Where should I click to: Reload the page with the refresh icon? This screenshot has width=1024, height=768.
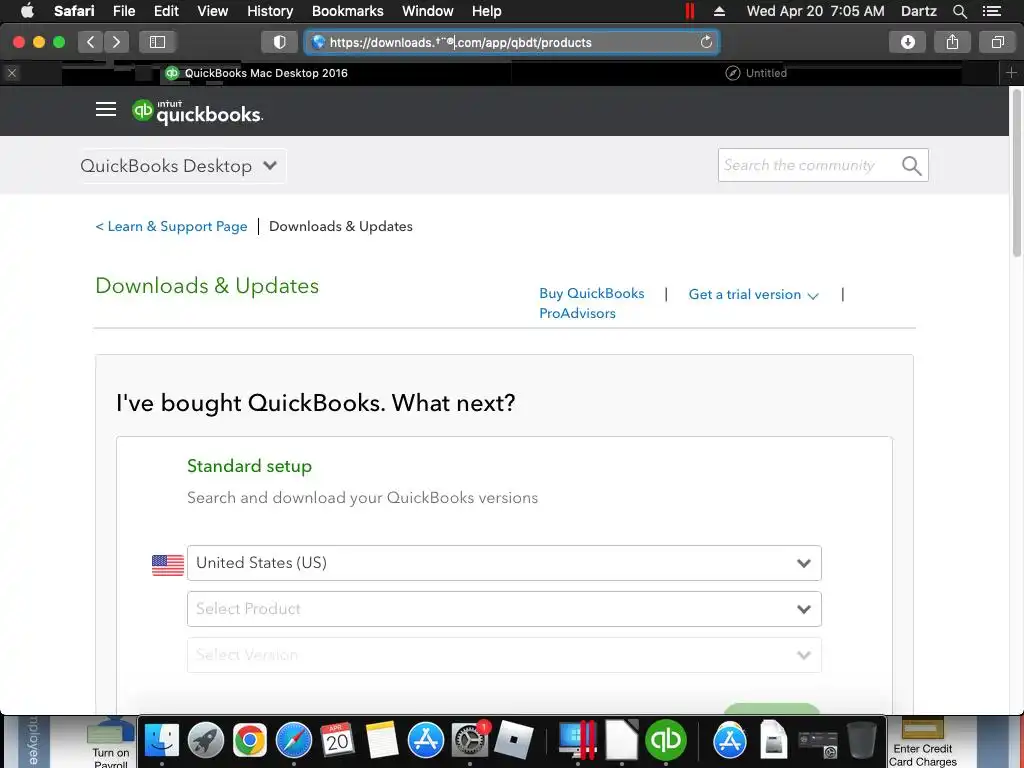click(x=706, y=42)
